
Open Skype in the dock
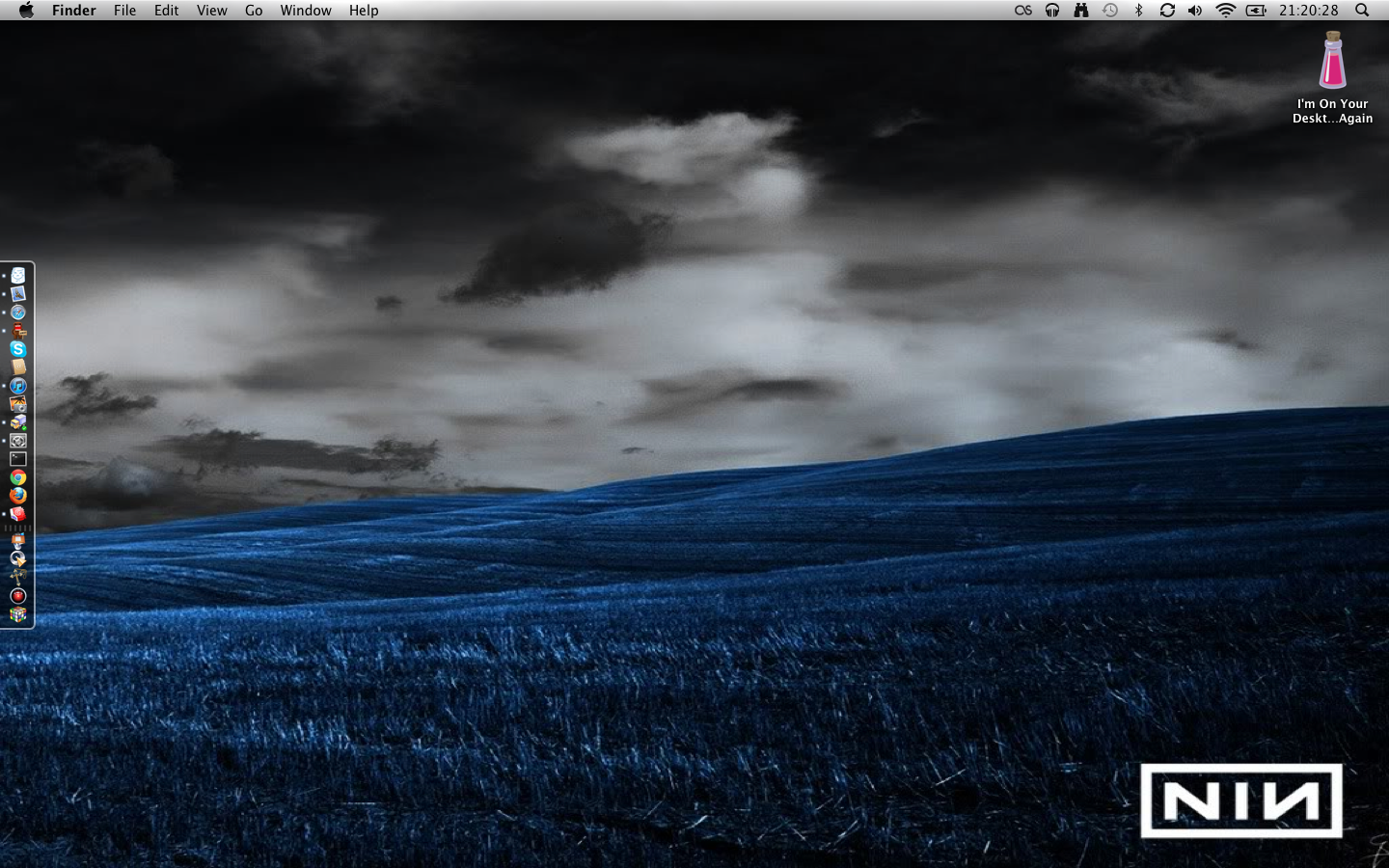[17, 349]
